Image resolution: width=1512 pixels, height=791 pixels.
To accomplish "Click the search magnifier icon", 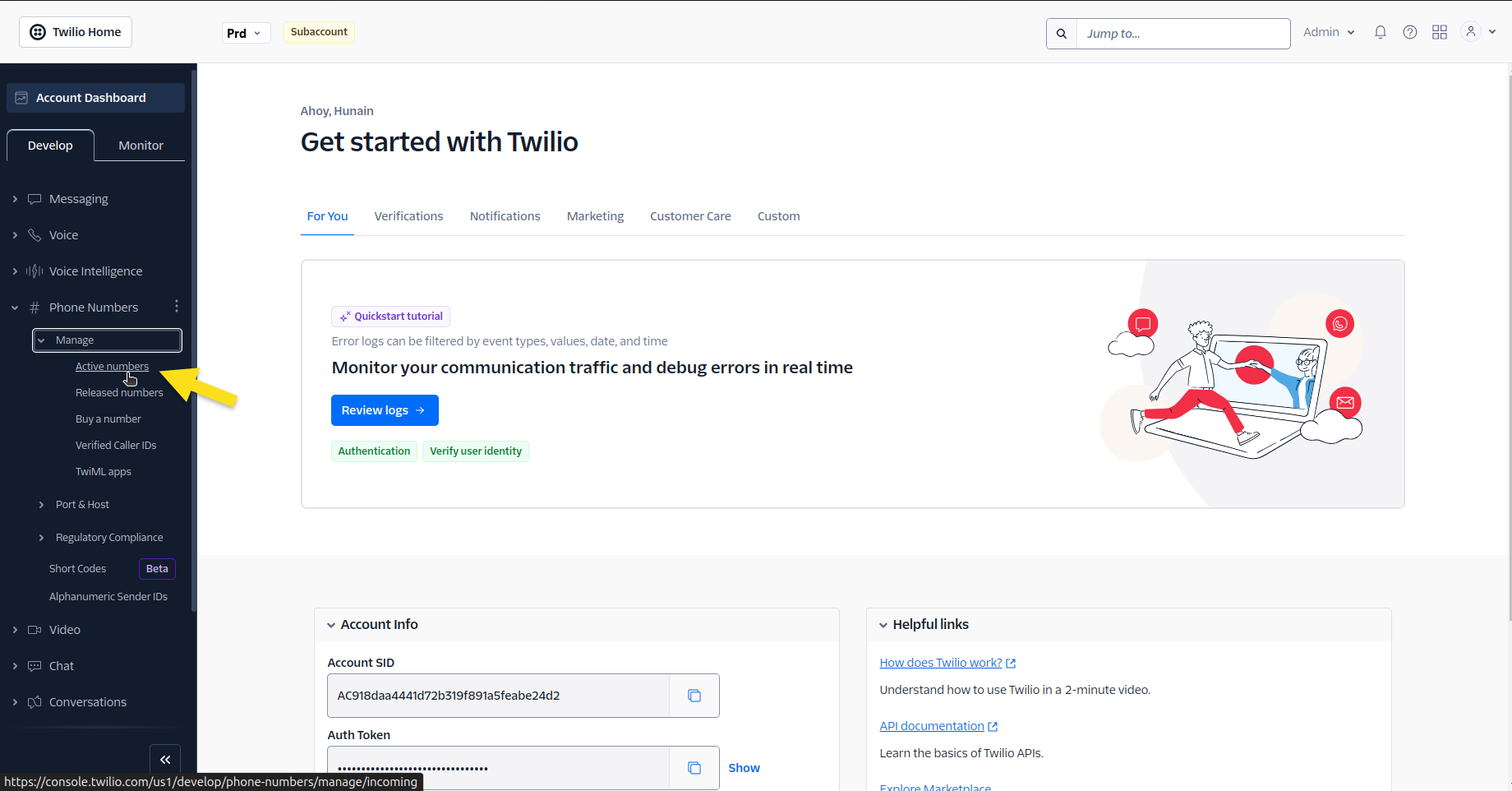I will (x=1062, y=34).
